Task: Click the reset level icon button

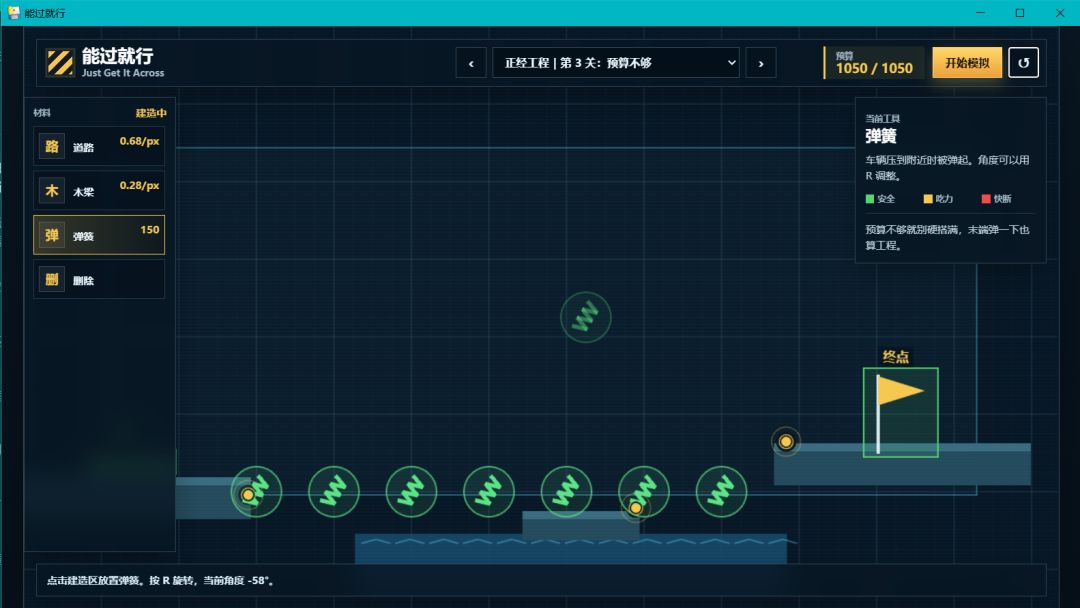Action: tap(1024, 63)
